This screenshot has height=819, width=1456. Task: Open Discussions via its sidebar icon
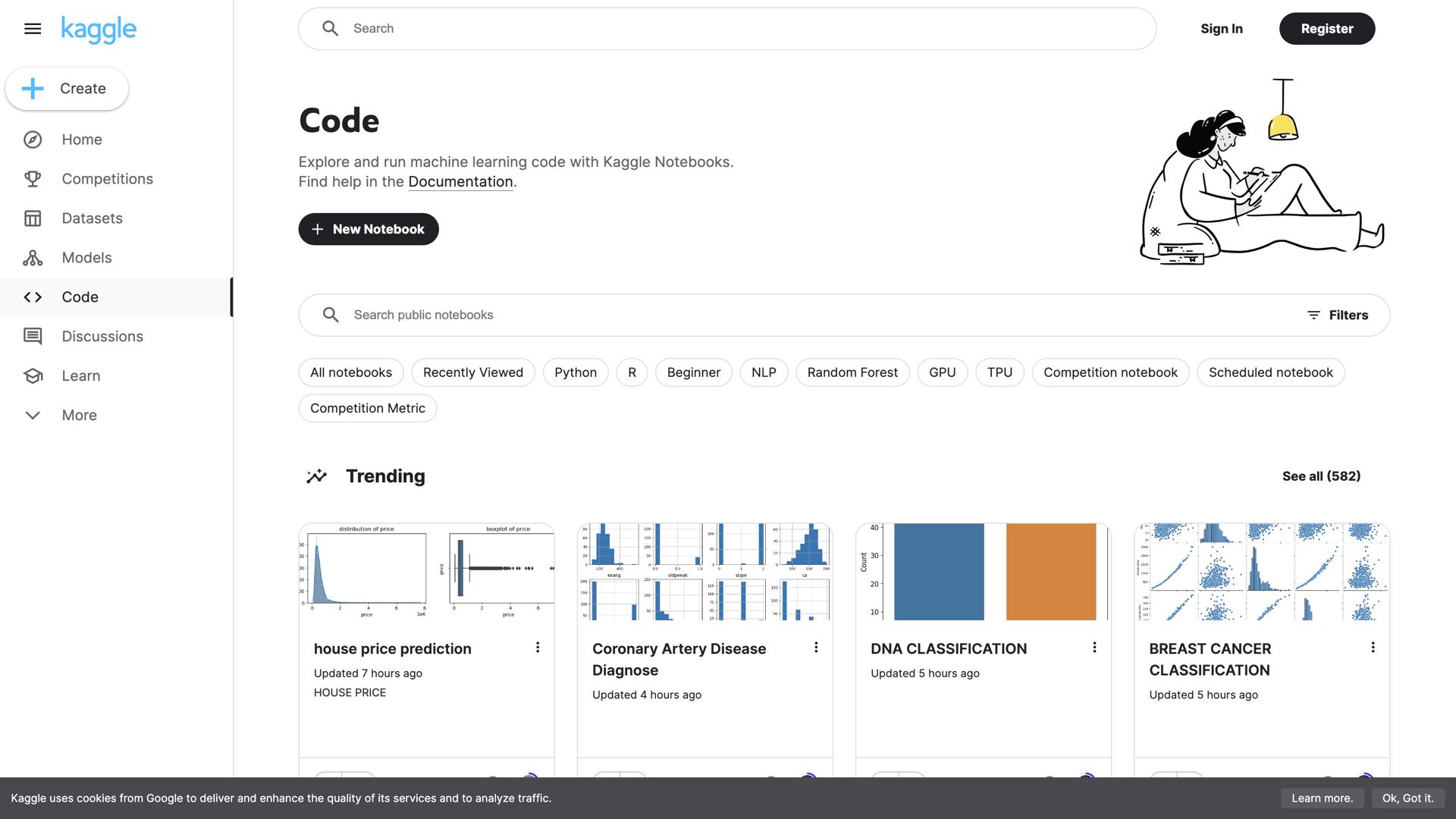pyautogui.click(x=33, y=336)
